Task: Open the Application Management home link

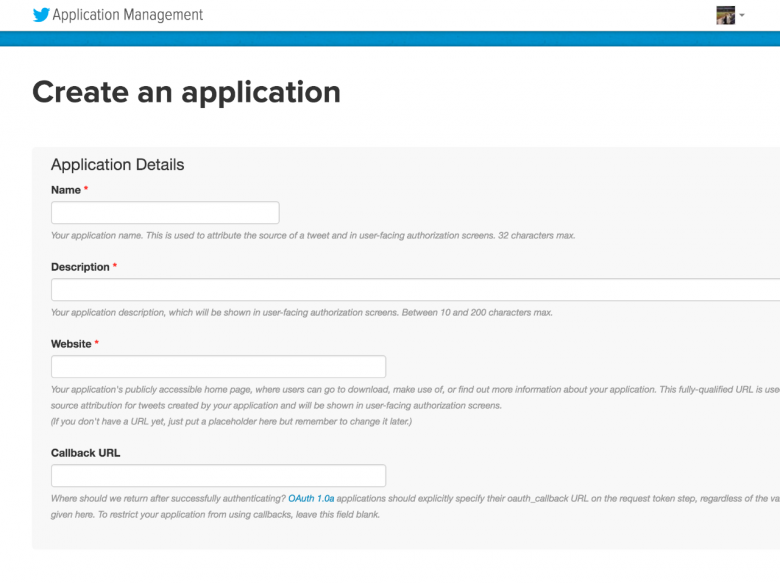Action: (127, 15)
